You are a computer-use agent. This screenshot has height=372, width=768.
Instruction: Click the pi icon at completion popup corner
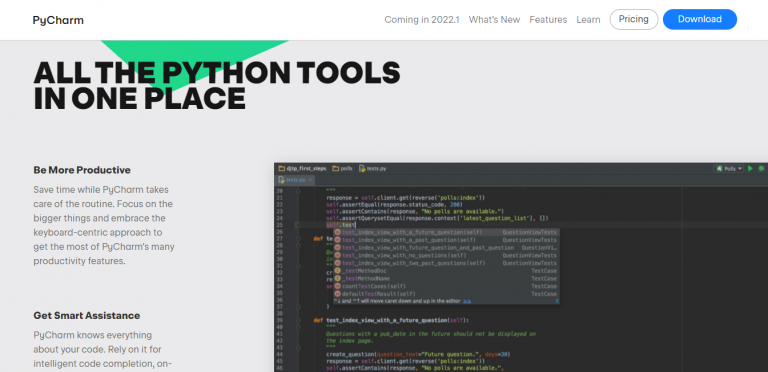pyautogui.click(x=557, y=301)
